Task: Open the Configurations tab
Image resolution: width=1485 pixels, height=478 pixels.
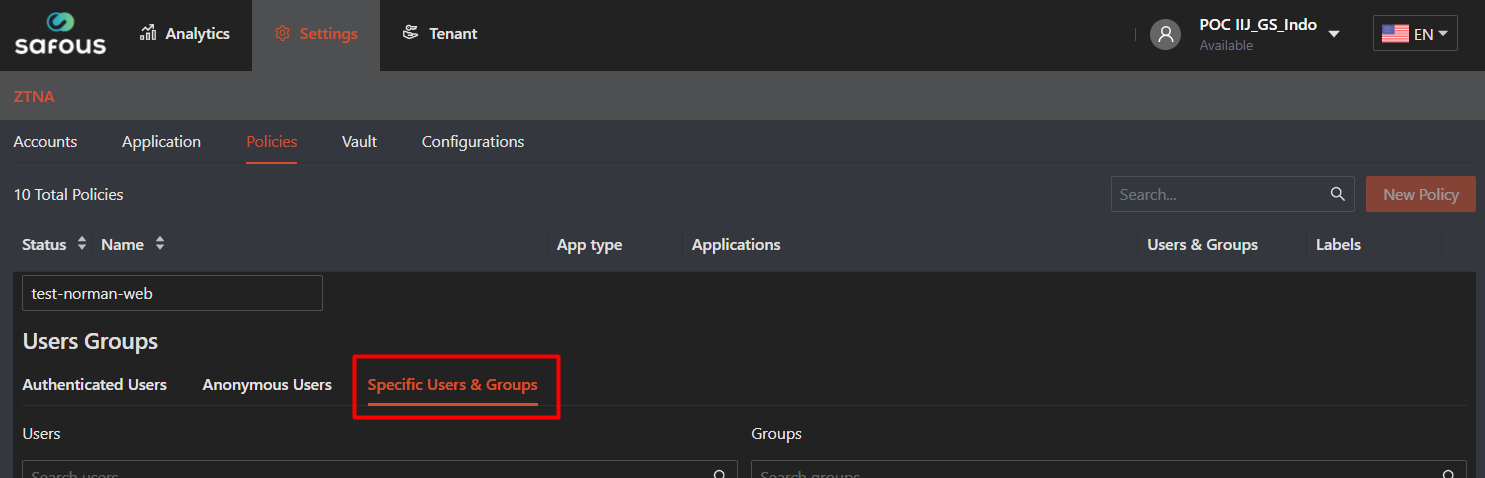Action: coord(472,142)
